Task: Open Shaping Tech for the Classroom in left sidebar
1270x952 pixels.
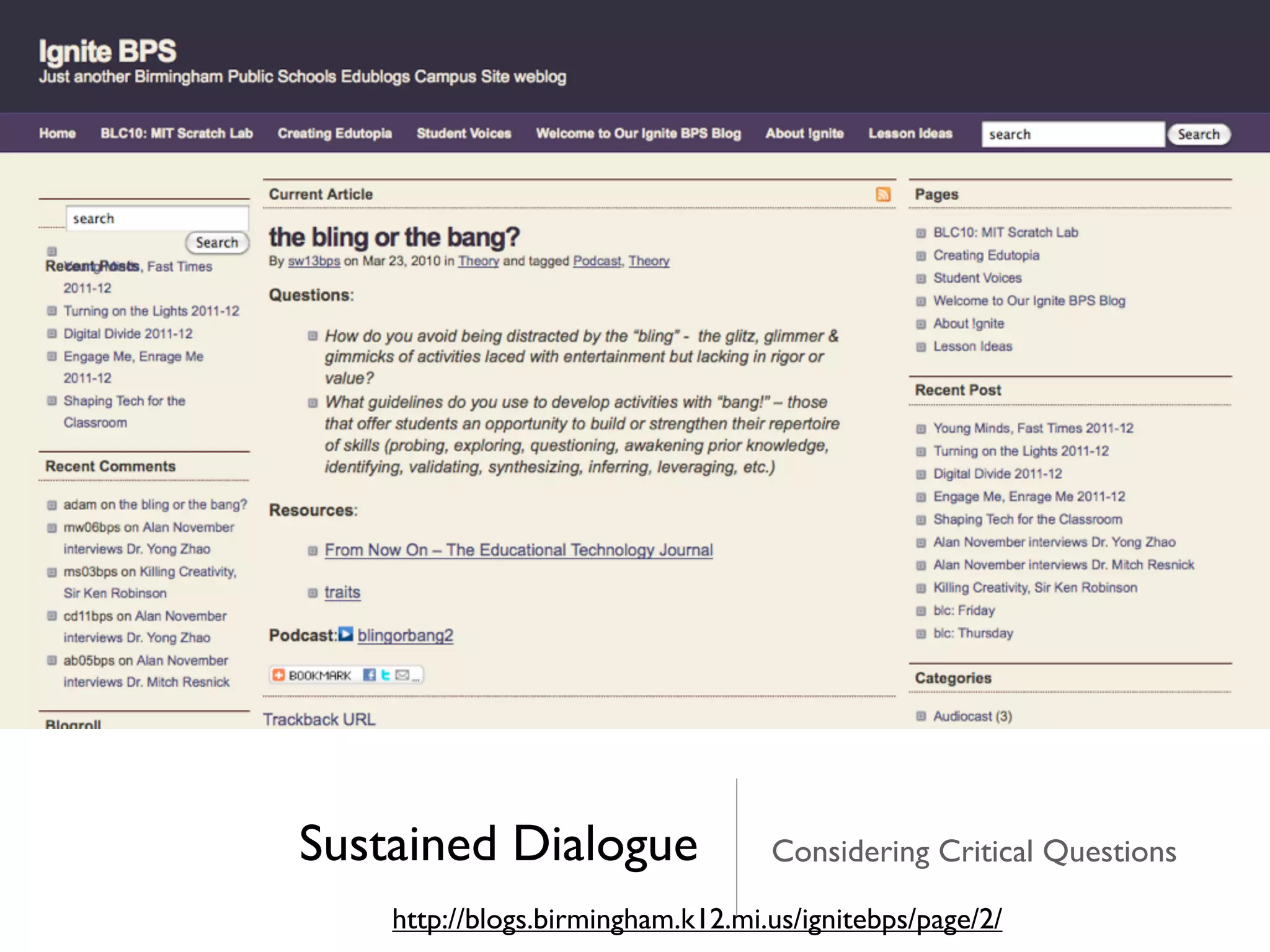Action: click(125, 412)
